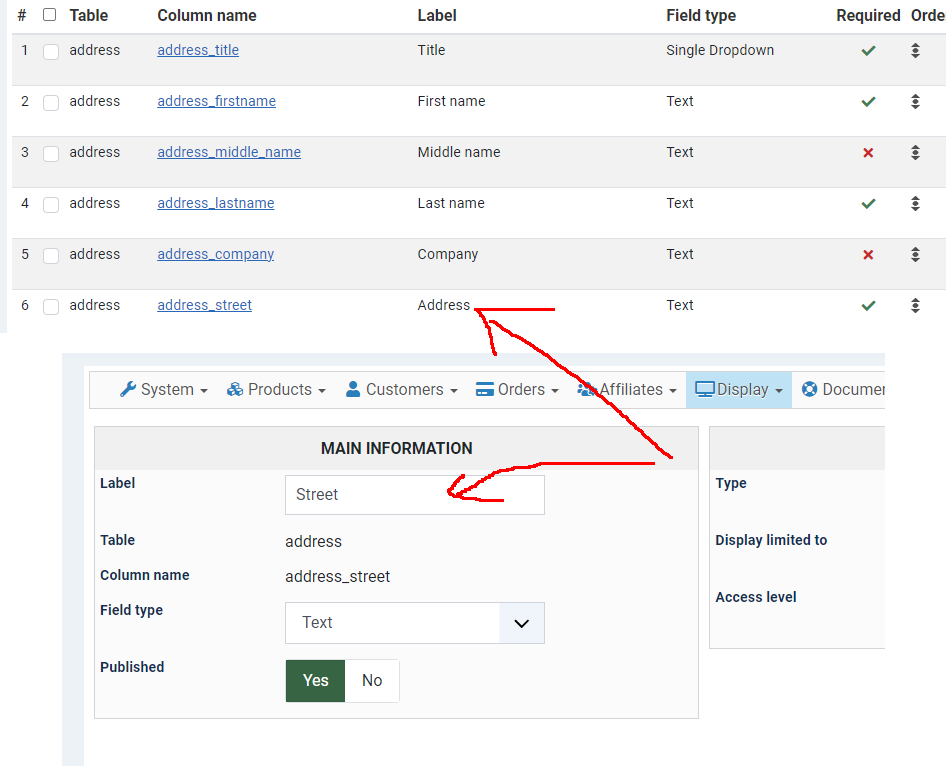The width and height of the screenshot is (946, 778).
Task: Open the address_middle_name field link
Action: [x=229, y=152]
